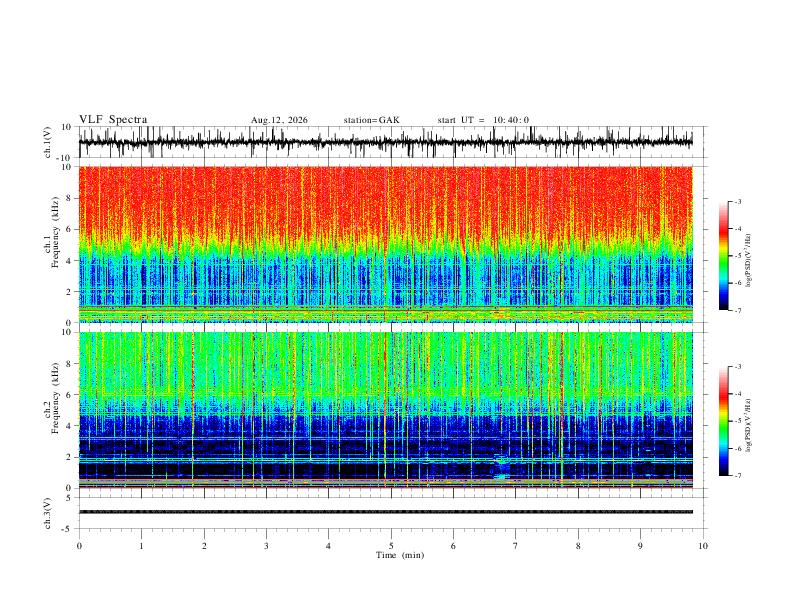Click the ch.1 spectrogram red high-frequency region
Viewport: 792px width, 612px height.
[385, 202]
